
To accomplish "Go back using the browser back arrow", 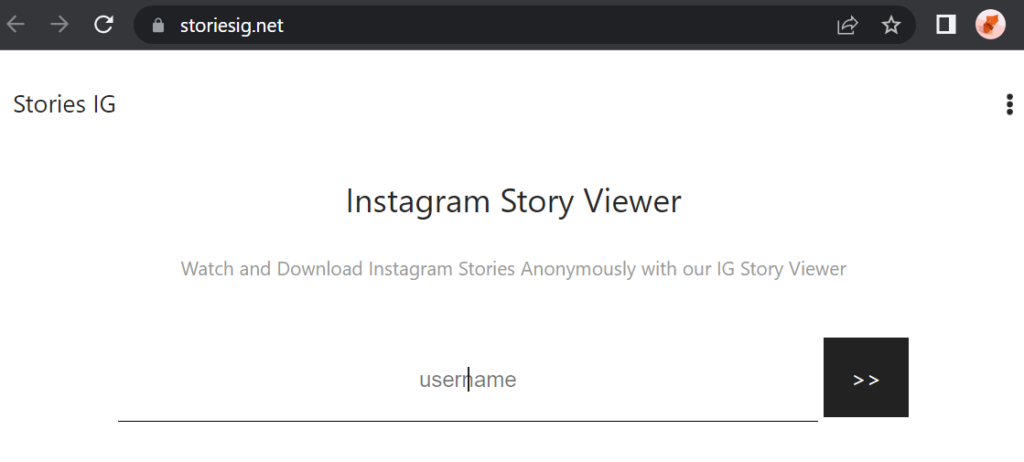I will coord(16,25).
